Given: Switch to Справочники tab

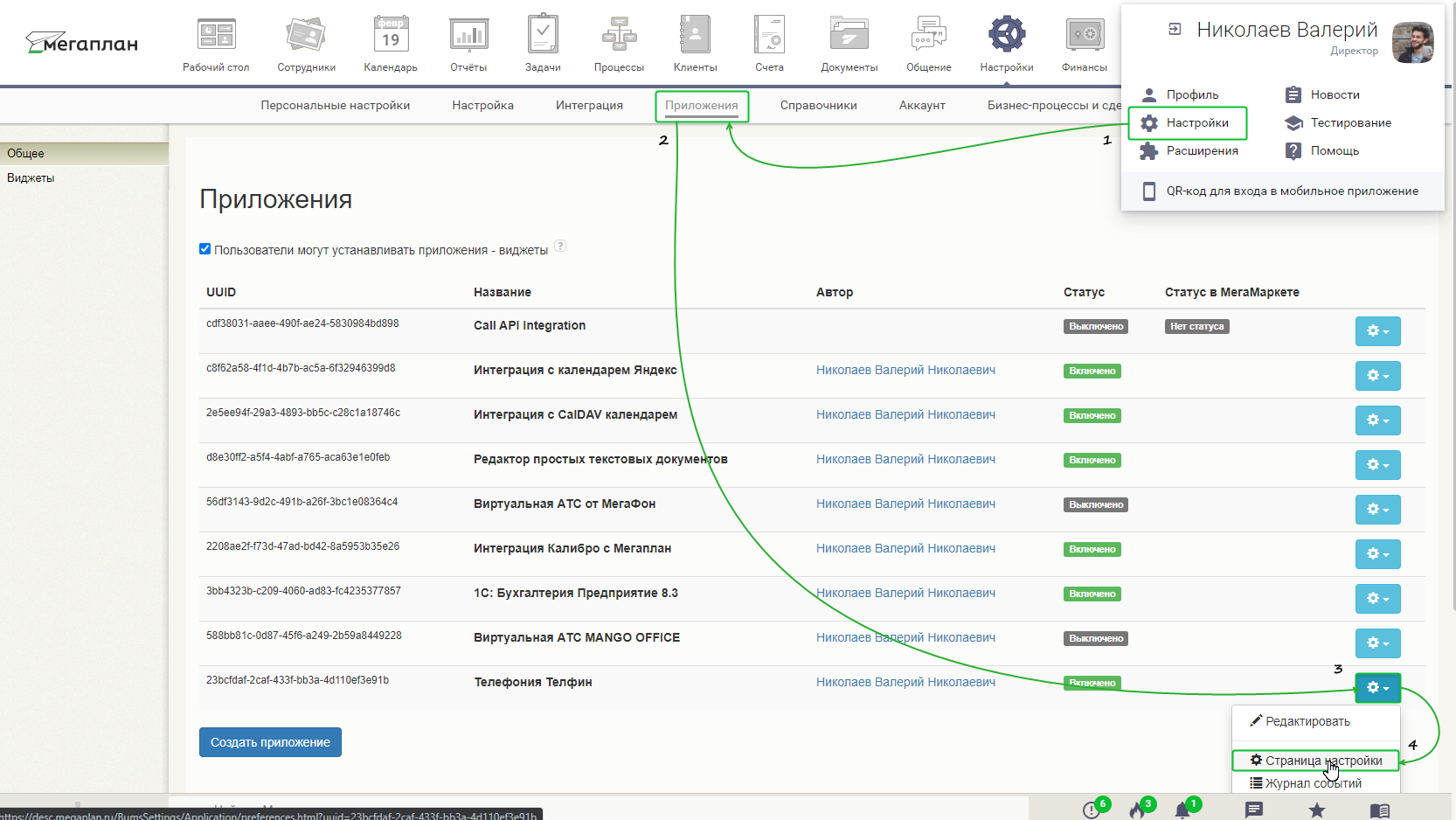Looking at the screenshot, I should (818, 105).
